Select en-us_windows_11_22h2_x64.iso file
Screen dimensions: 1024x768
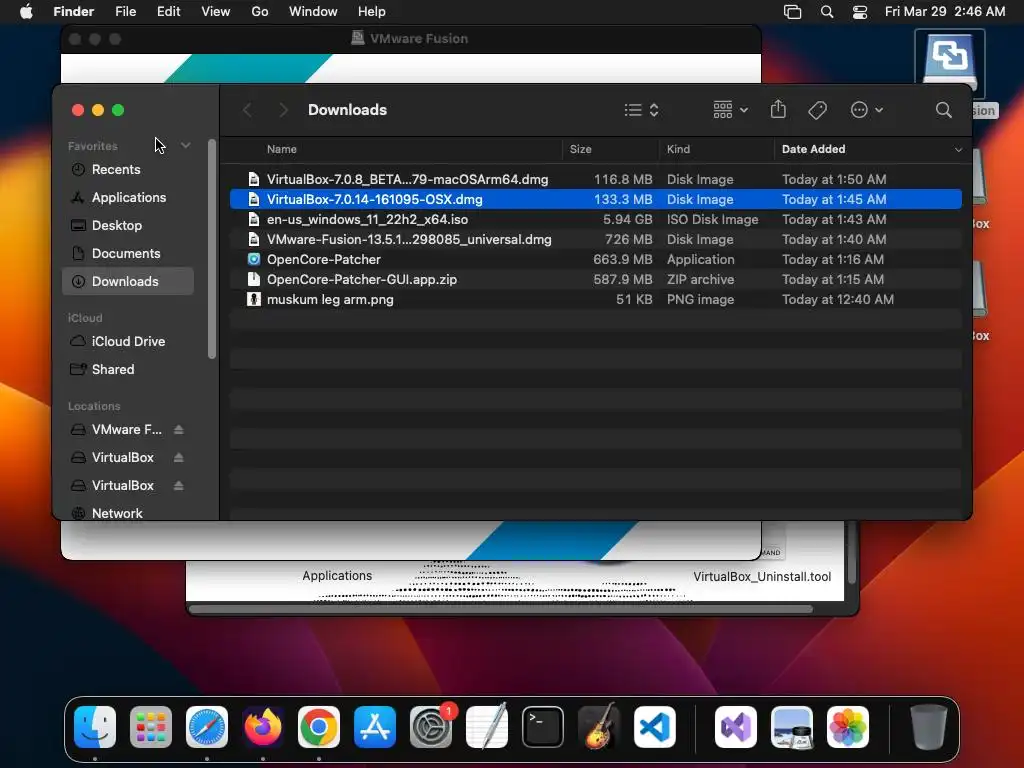[596, 219]
